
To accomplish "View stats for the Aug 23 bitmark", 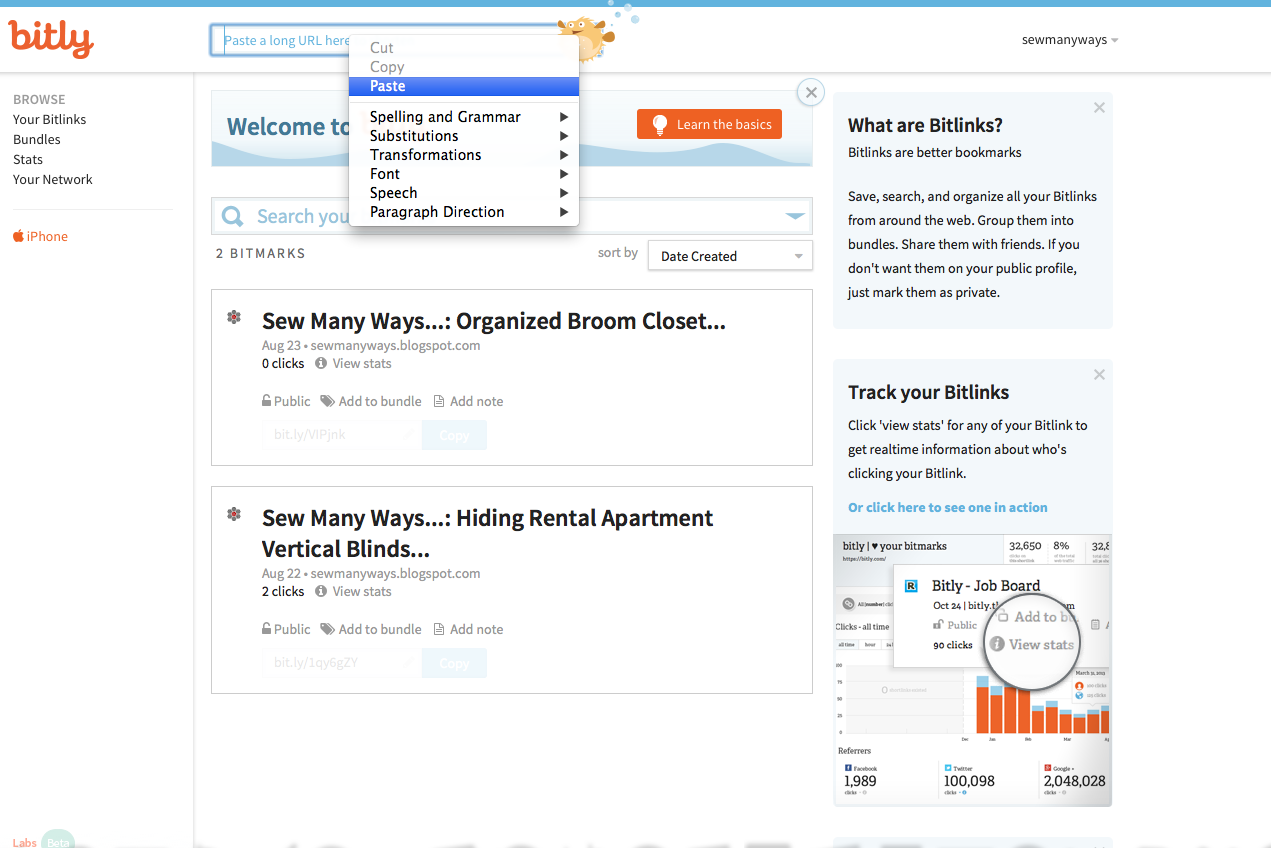I will 362,363.
